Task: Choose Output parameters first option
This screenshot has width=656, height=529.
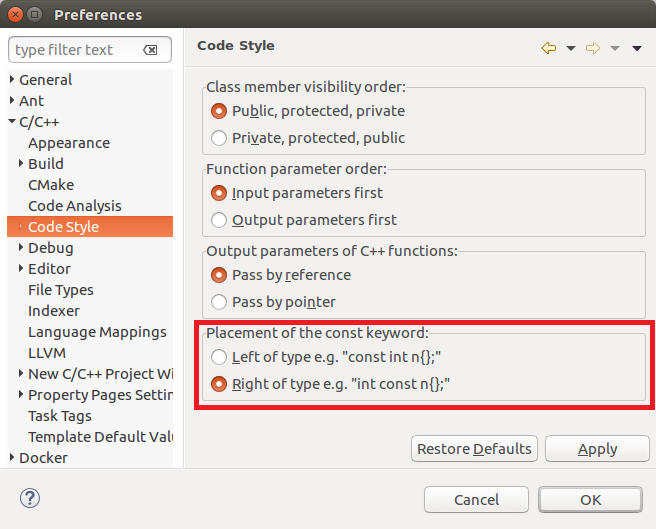Action: click(220, 220)
